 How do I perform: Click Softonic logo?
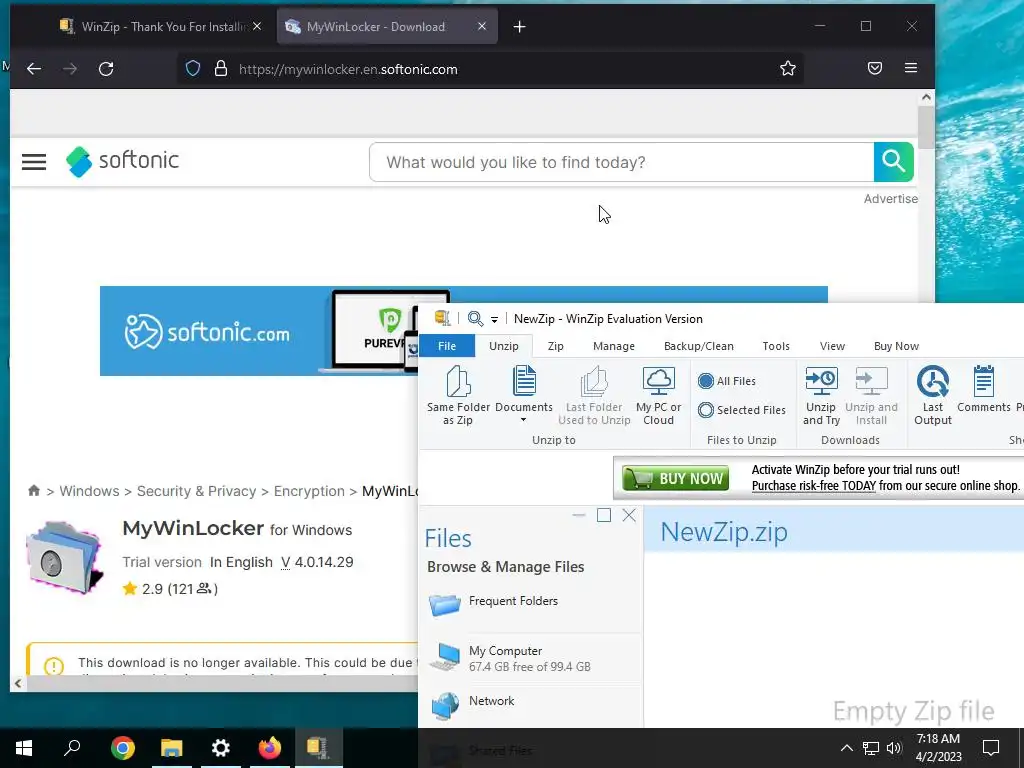tap(122, 161)
